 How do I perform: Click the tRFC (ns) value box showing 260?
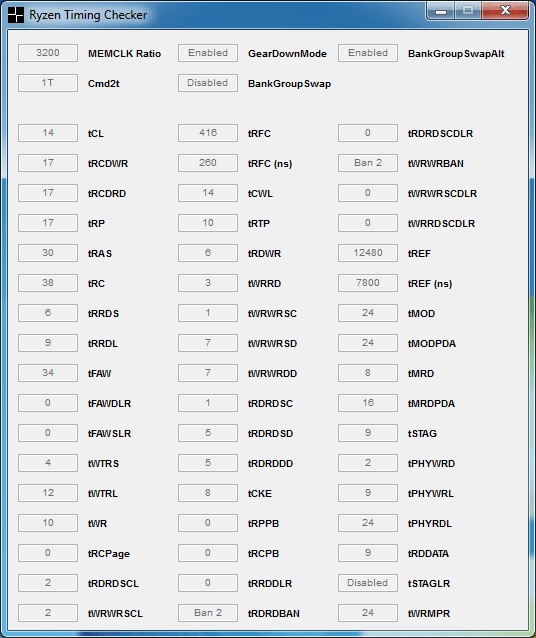pyautogui.click(x=208, y=163)
